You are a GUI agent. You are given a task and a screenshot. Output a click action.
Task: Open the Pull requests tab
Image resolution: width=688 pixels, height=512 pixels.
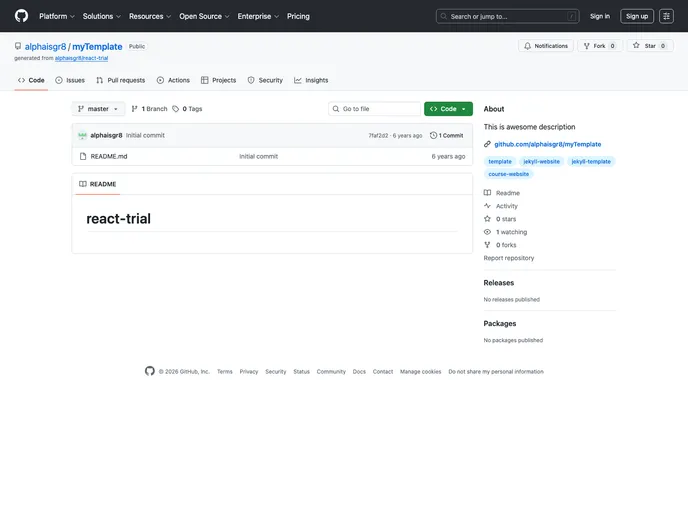click(120, 80)
